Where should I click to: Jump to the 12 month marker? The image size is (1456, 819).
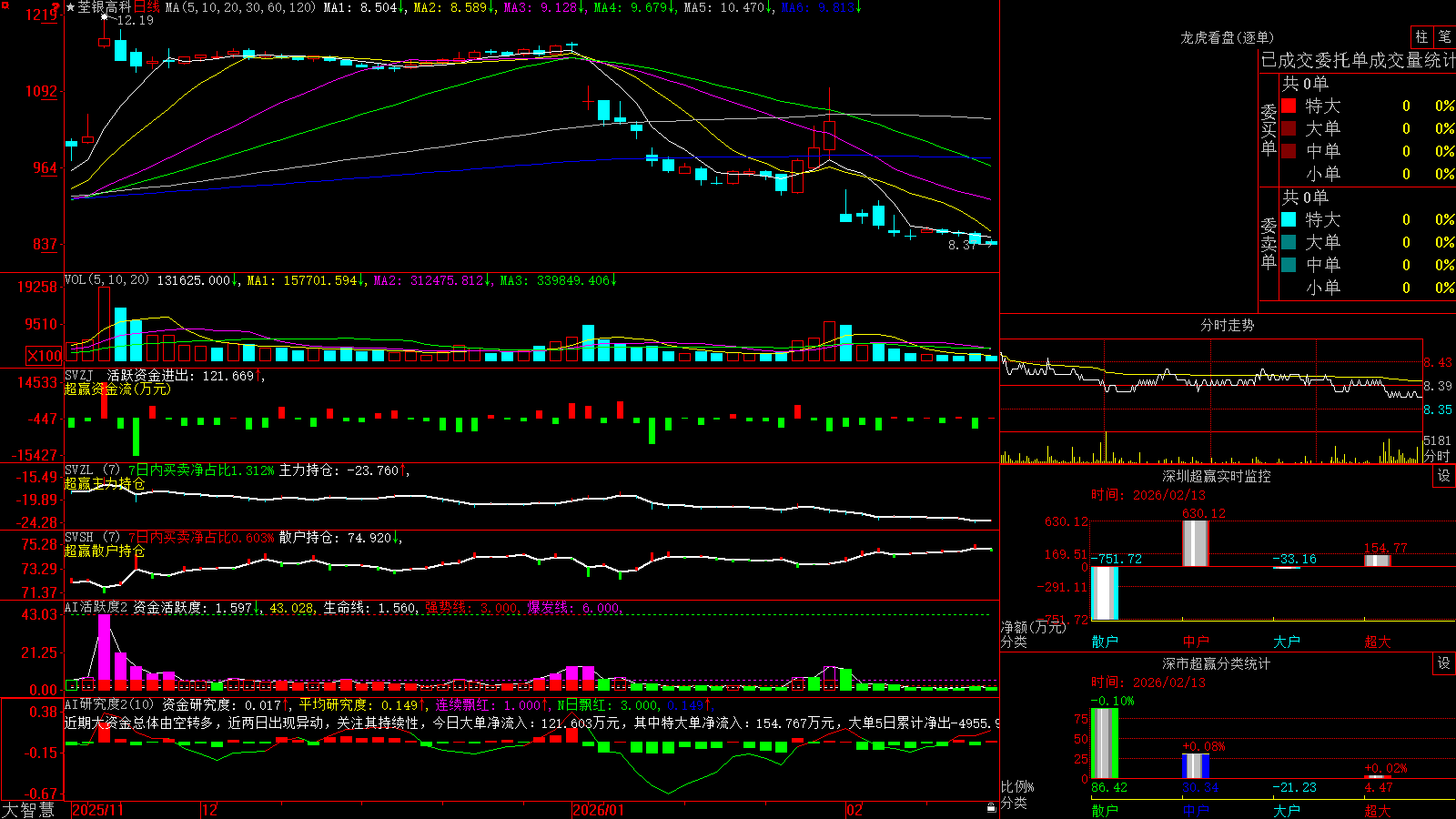coord(210,810)
